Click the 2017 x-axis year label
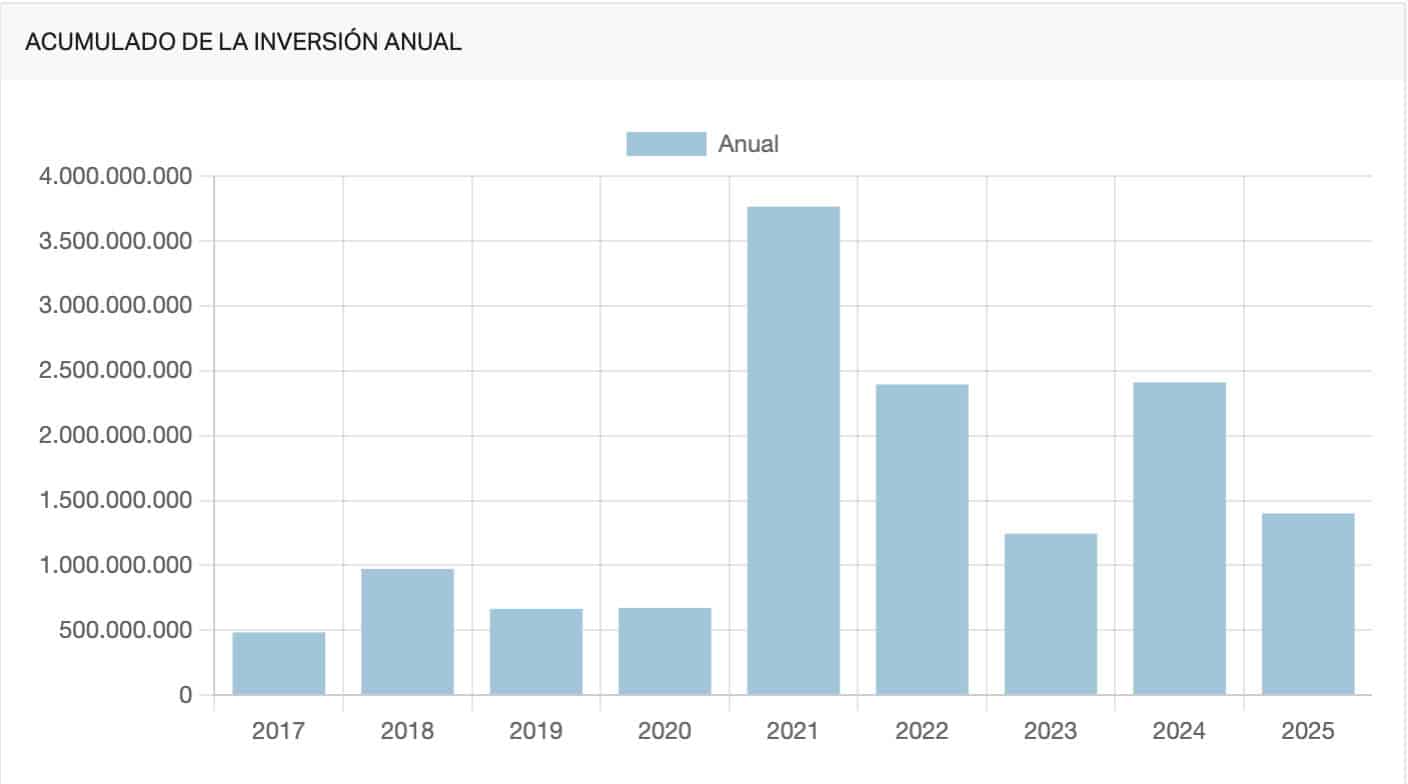 [279, 731]
